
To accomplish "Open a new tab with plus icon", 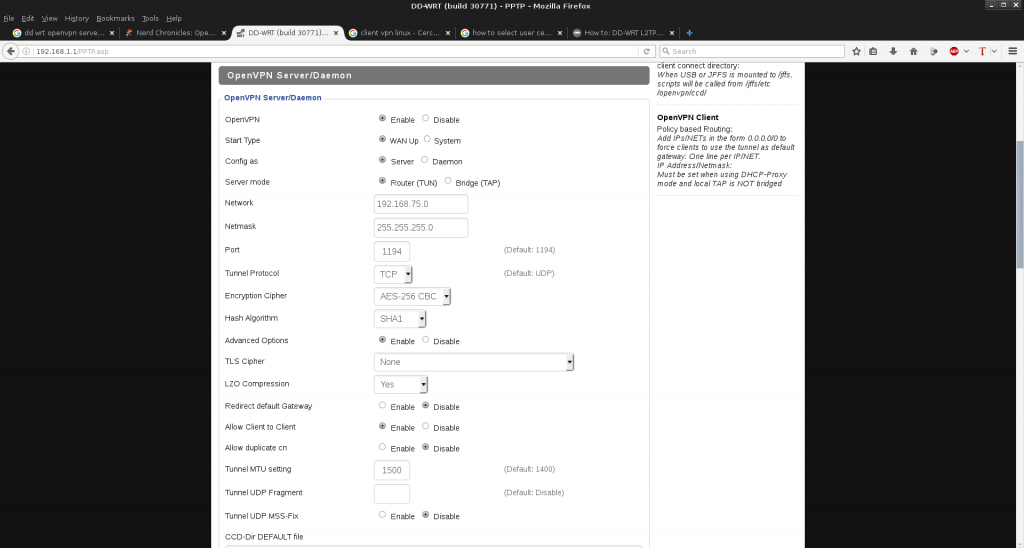I will tap(690, 33).
